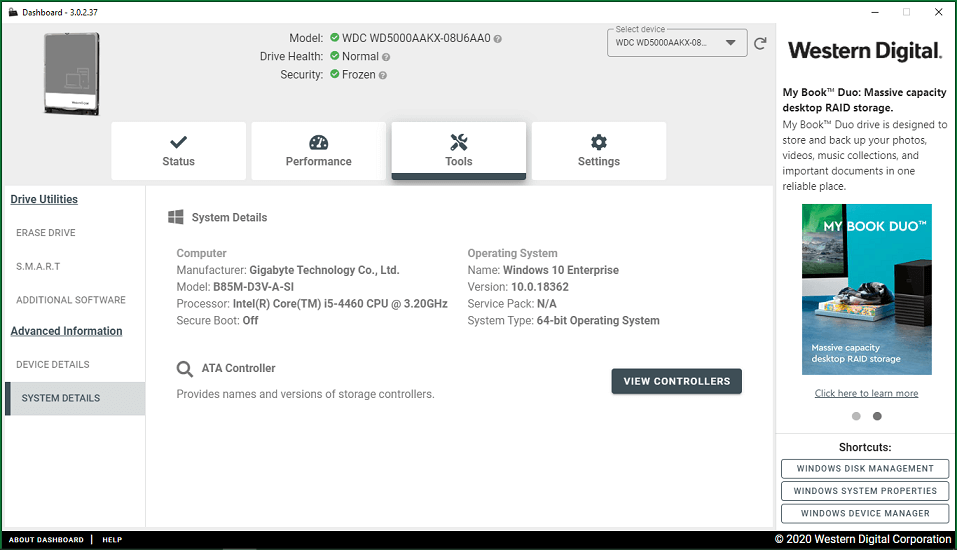The image size is (957, 550).
Task: Open Windows Disk Management shortcut
Action: coord(865,469)
